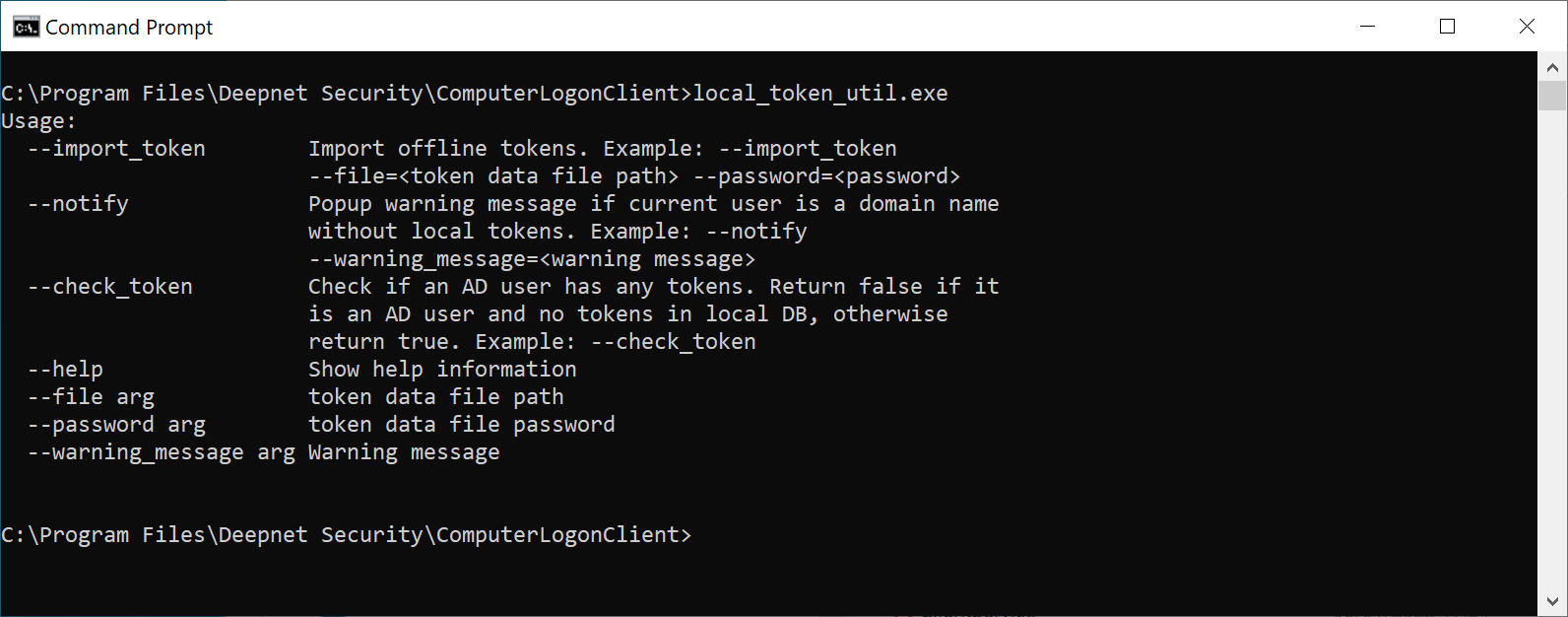The height and width of the screenshot is (617, 1568).
Task: Click the --import_token option in the usage list
Action: (116, 149)
